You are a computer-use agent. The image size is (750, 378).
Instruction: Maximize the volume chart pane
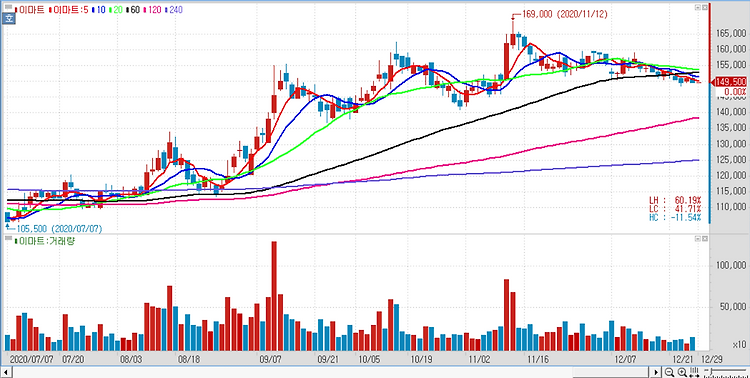[704, 238]
